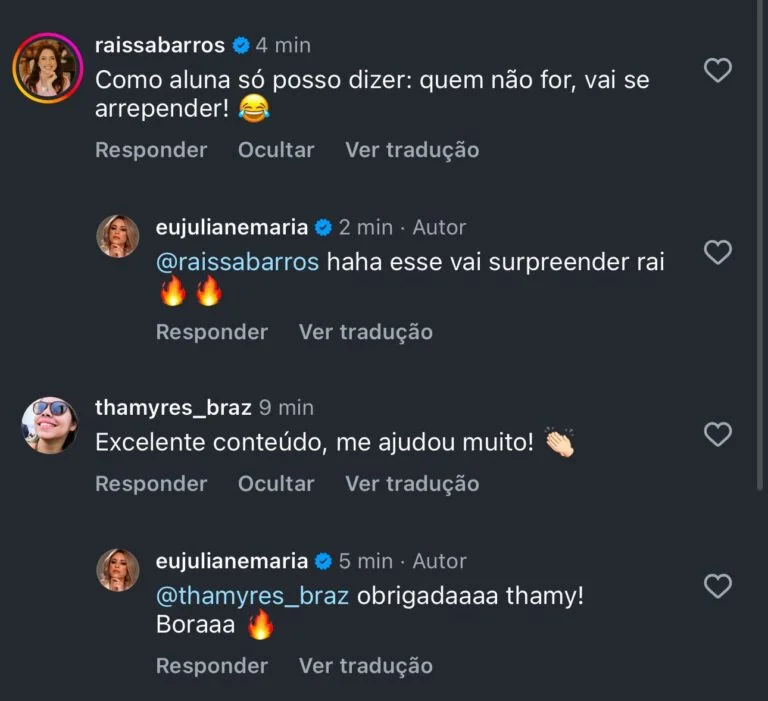Like eujulianemaria's reply to thamyres_braz
This screenshot has height=701, width=768.
point(718,586)
